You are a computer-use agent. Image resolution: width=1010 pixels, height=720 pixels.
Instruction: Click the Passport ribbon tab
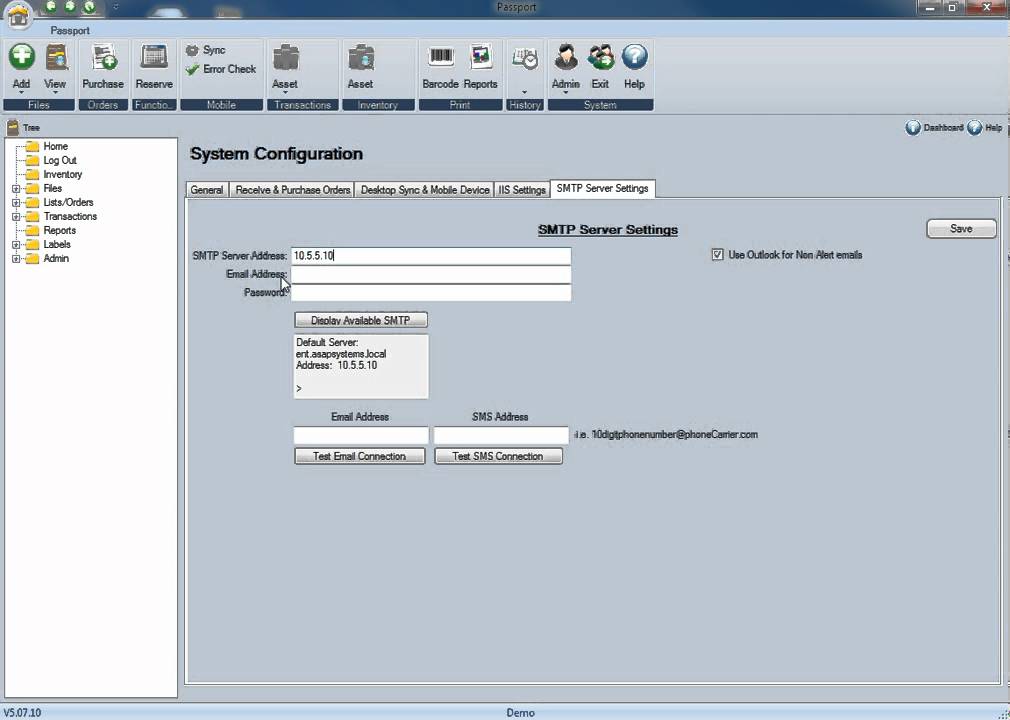pyautogui.click(x=70, y=30)
